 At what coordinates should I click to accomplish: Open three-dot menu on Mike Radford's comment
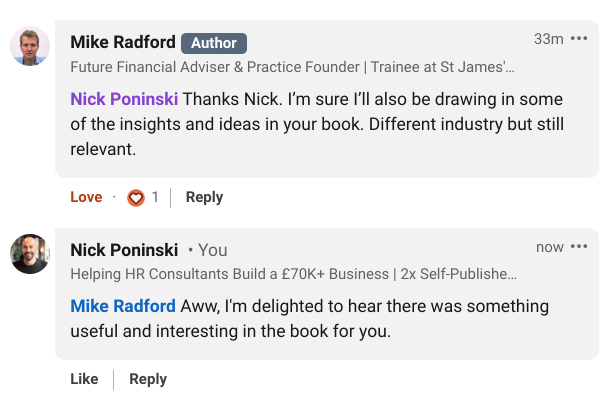[x=579, y=38]
